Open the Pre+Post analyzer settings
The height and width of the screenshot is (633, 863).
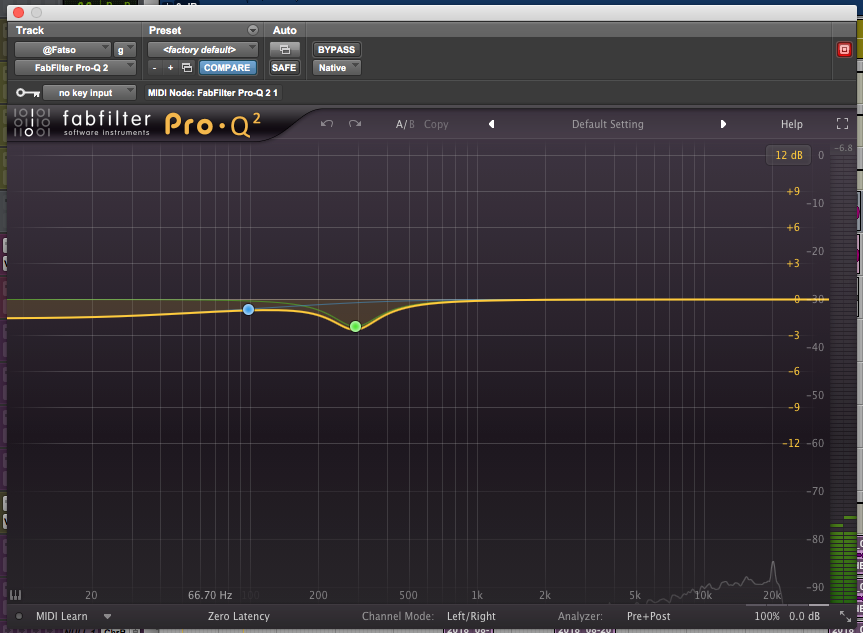point(648,616)
